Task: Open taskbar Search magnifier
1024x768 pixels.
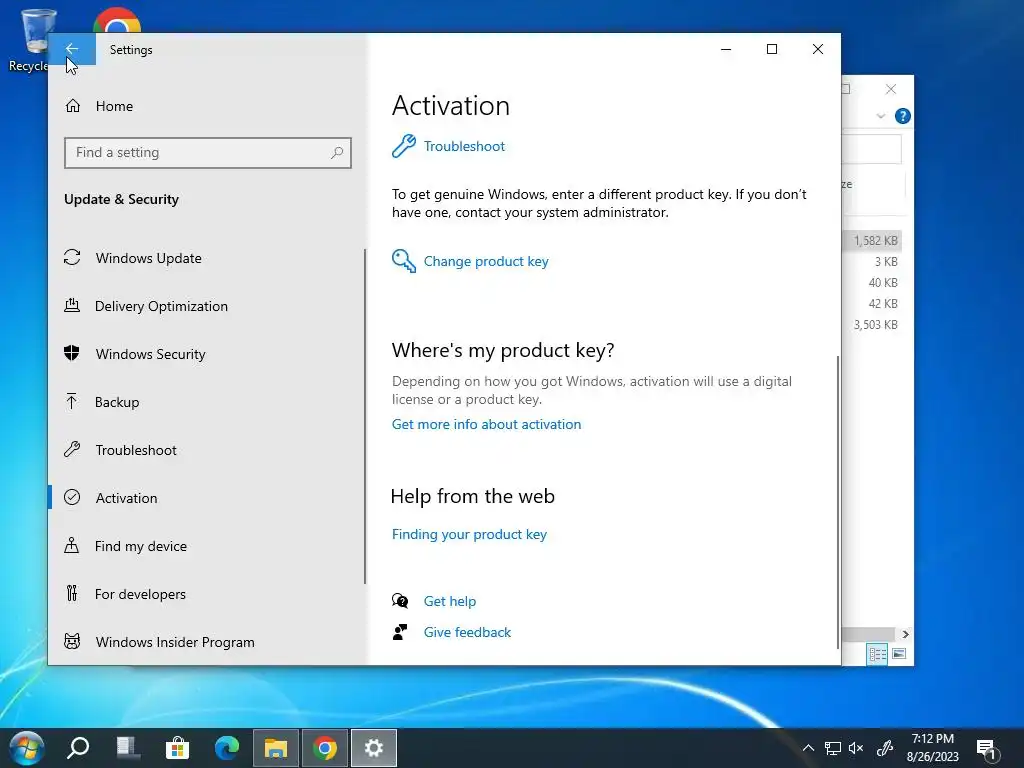Action: (78, 748)
